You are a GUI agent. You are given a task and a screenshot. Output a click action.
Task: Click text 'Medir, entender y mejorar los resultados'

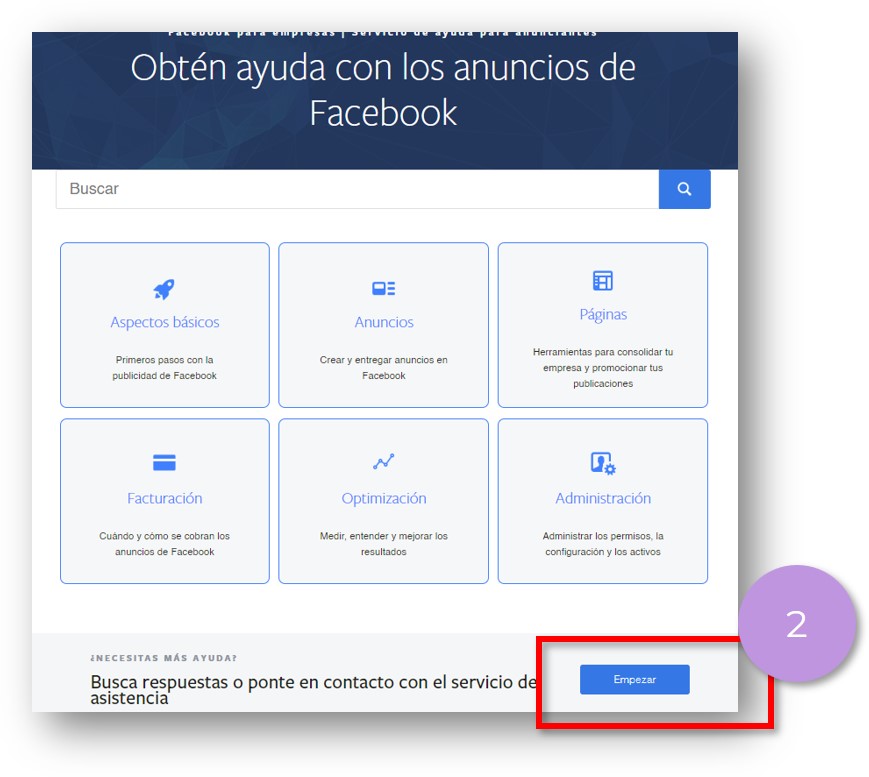[x=384, y=544]
